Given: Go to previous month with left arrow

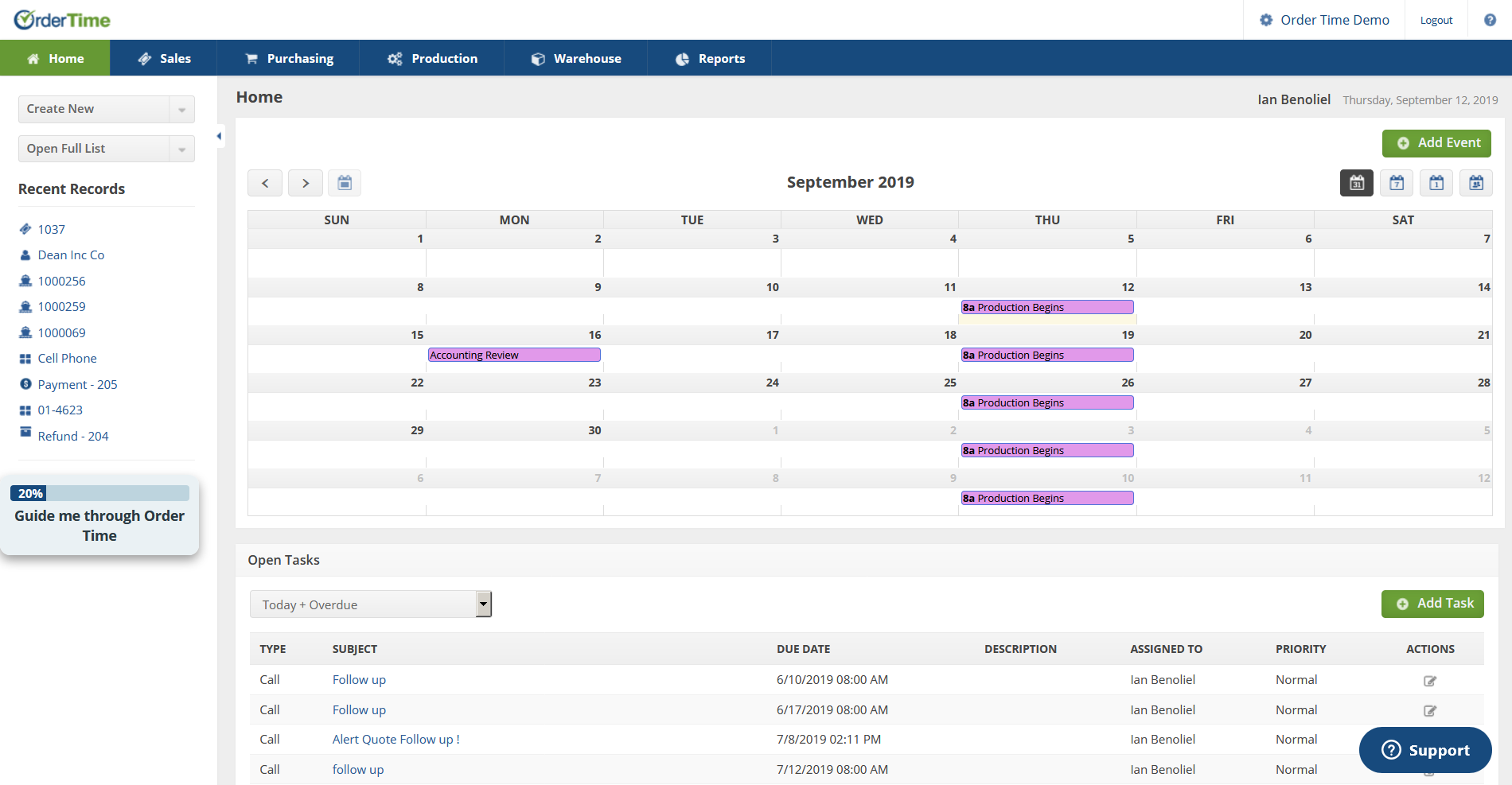Looking at the screenshot, I should pyautogui.click(x=264, y=182).
